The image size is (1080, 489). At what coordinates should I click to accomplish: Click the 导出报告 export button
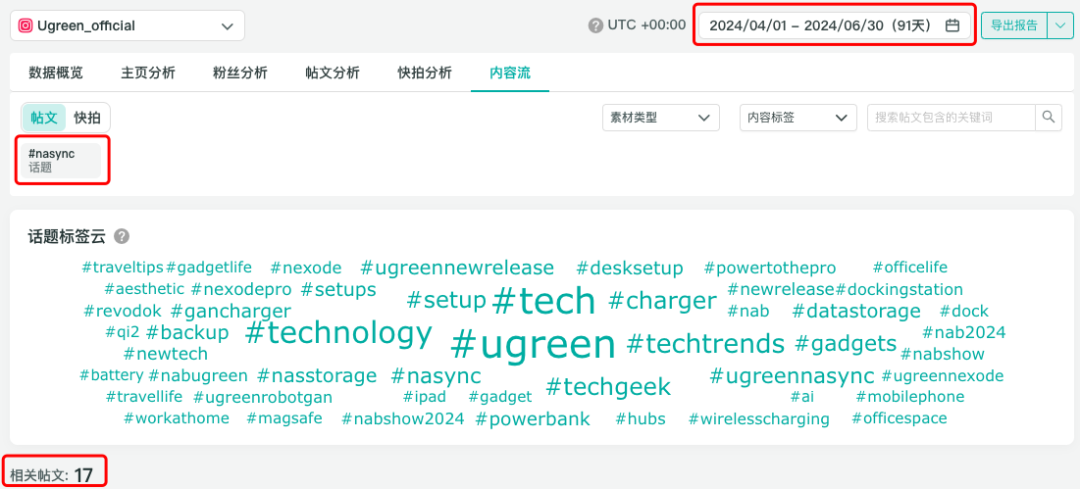(1014, 25)
